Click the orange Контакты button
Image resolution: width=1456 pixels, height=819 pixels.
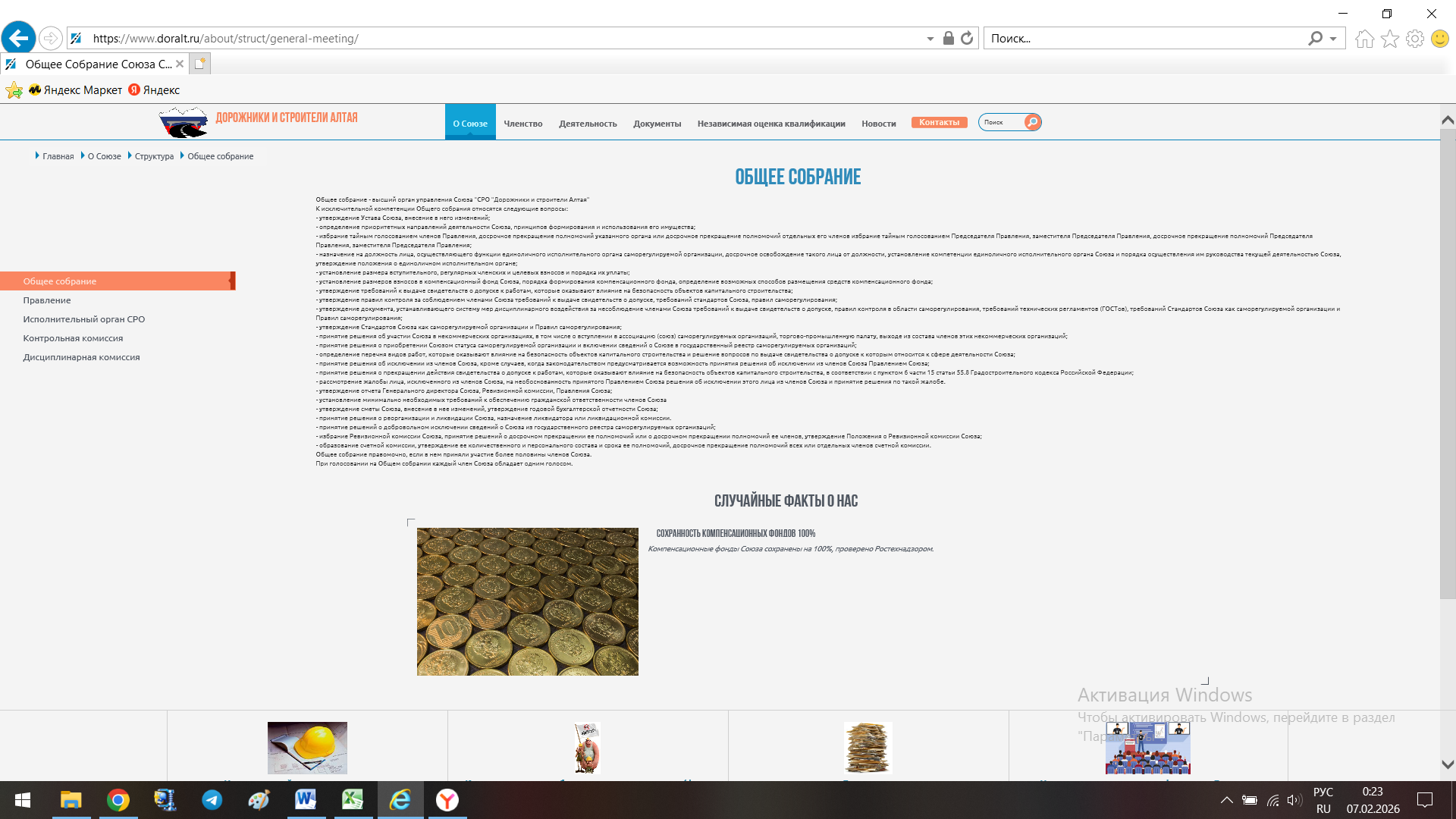click(x=939, y=122)
